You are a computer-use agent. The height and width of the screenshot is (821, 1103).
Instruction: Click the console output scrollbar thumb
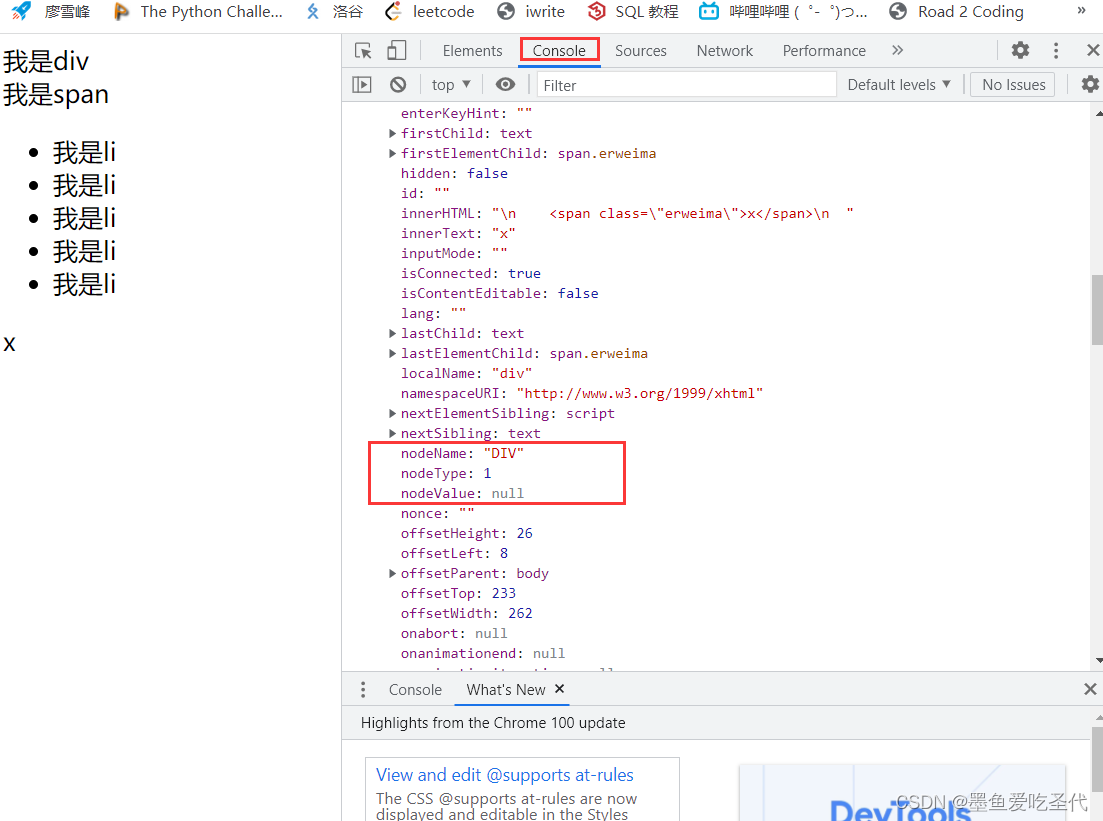point(1097,310)
